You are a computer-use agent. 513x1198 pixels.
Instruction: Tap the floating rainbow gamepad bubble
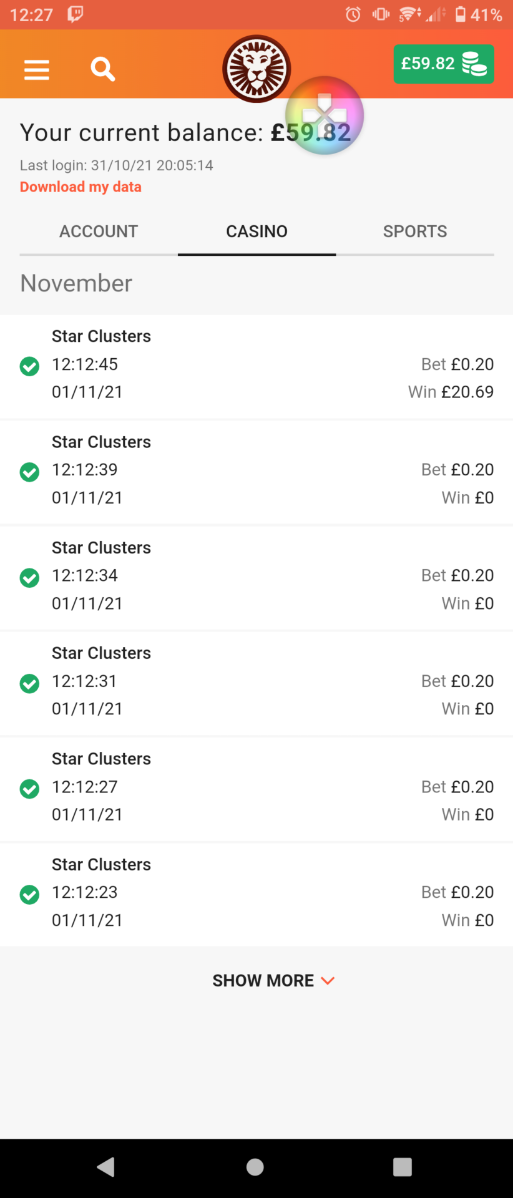point(324,115)
